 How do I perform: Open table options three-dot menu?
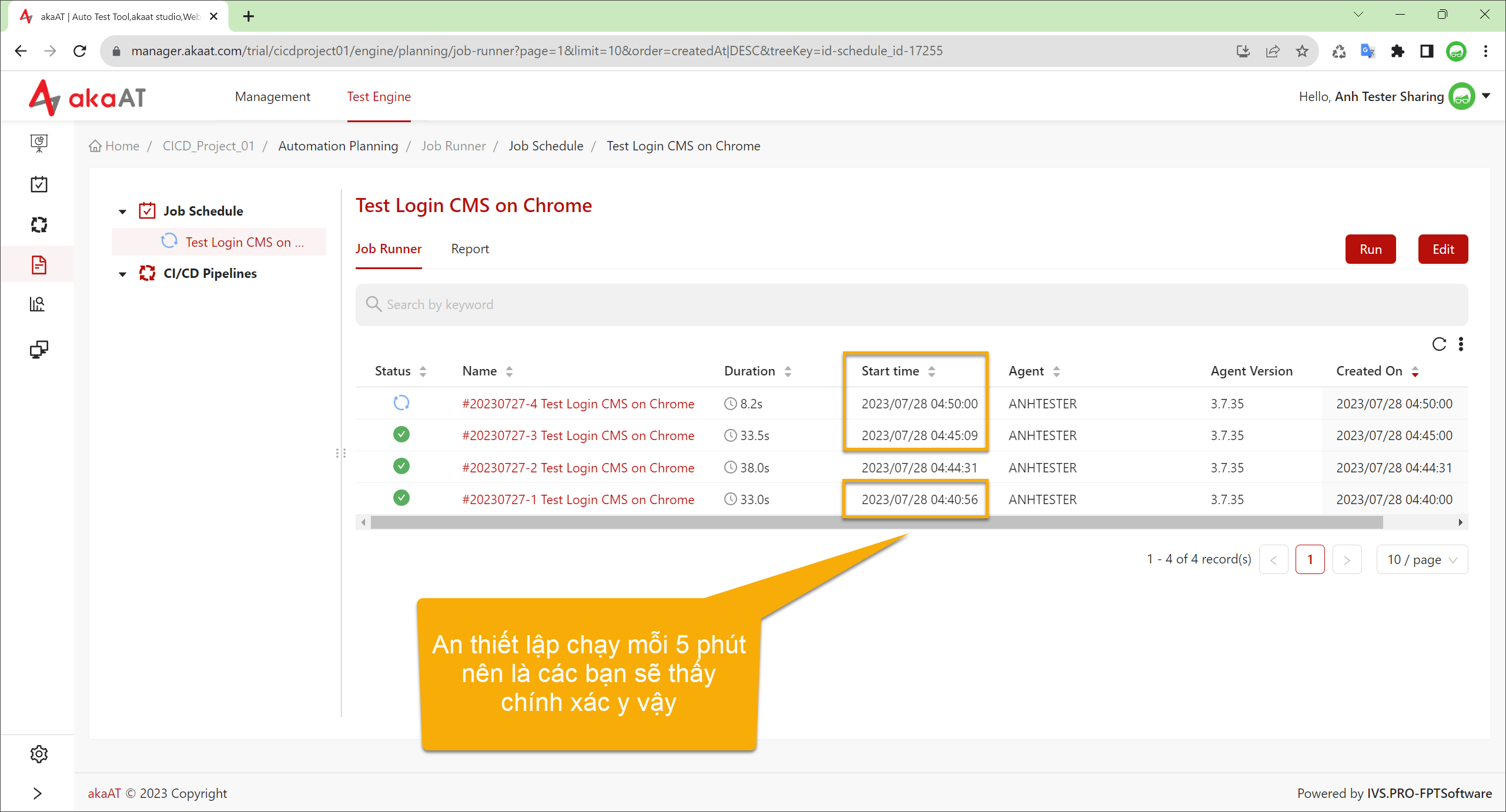click(x=1461, y=344)
